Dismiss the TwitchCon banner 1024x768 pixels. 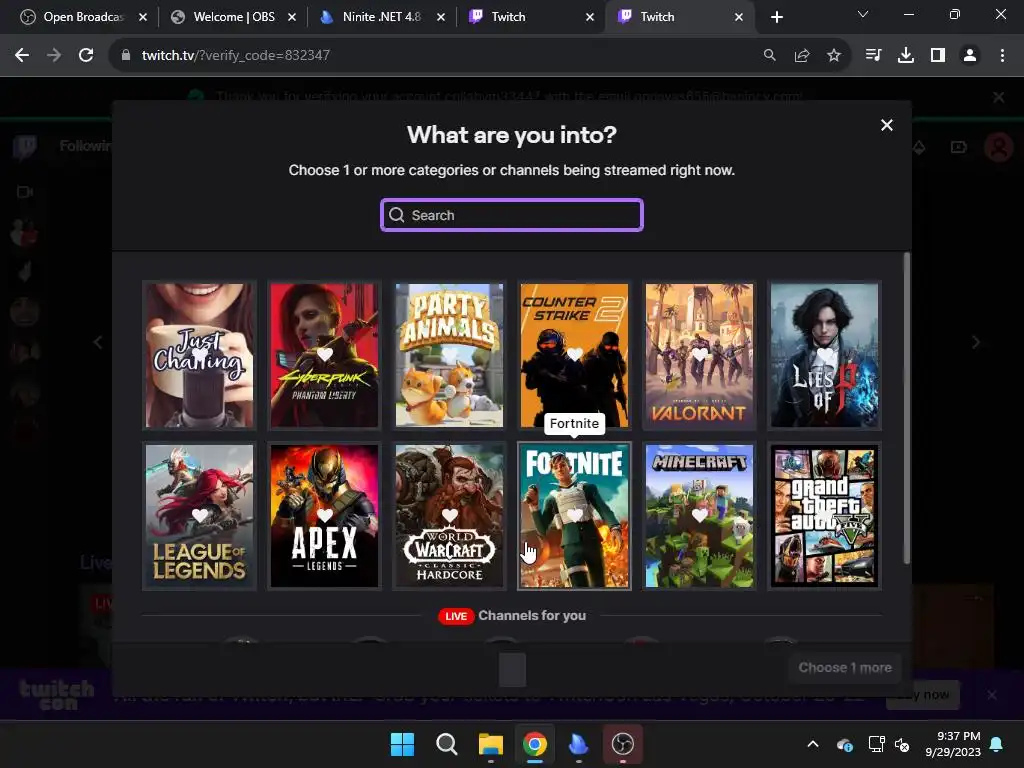[x=992, y=695]
